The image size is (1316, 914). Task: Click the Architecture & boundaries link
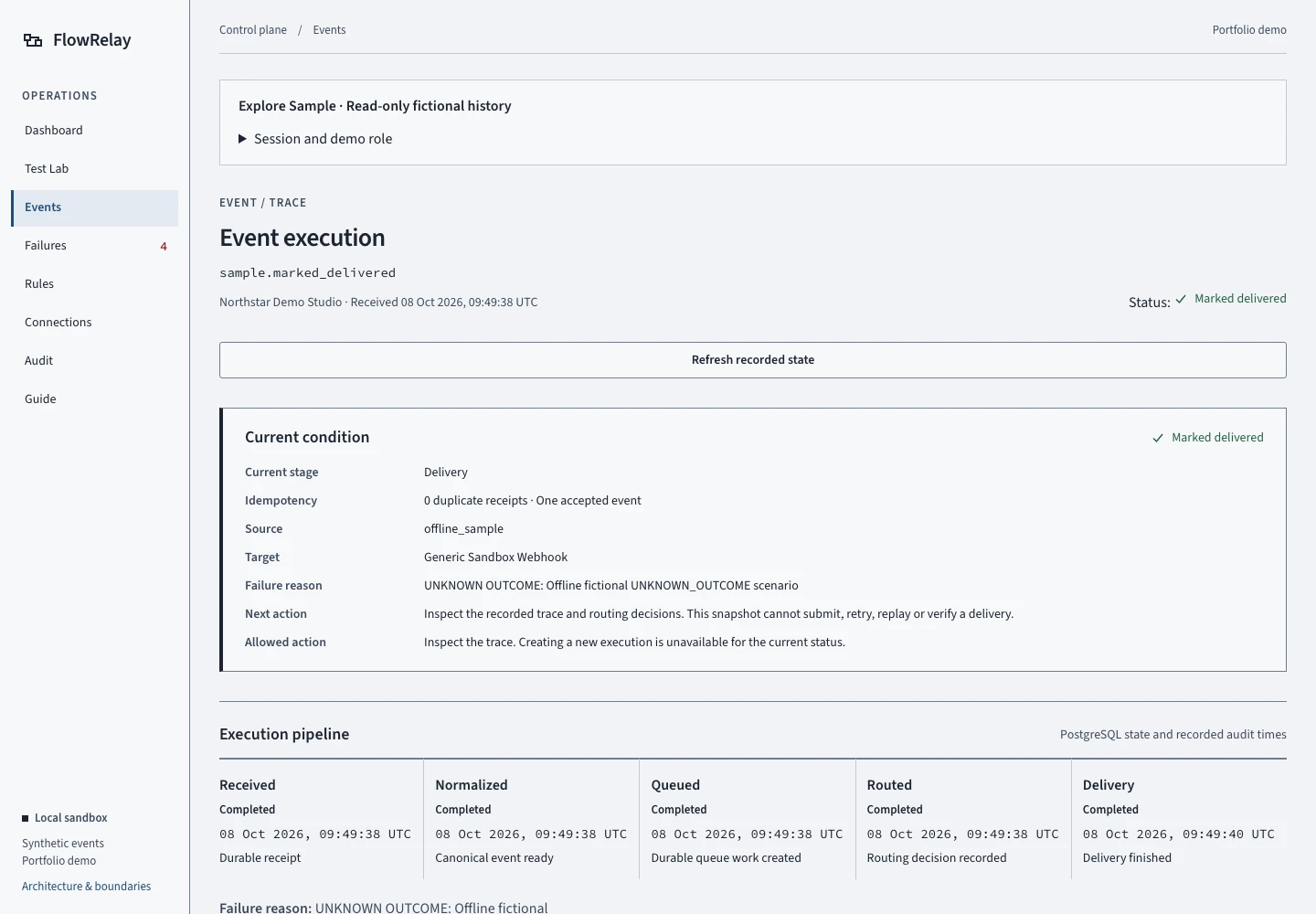pyautogui.click(x=87, y=887)
